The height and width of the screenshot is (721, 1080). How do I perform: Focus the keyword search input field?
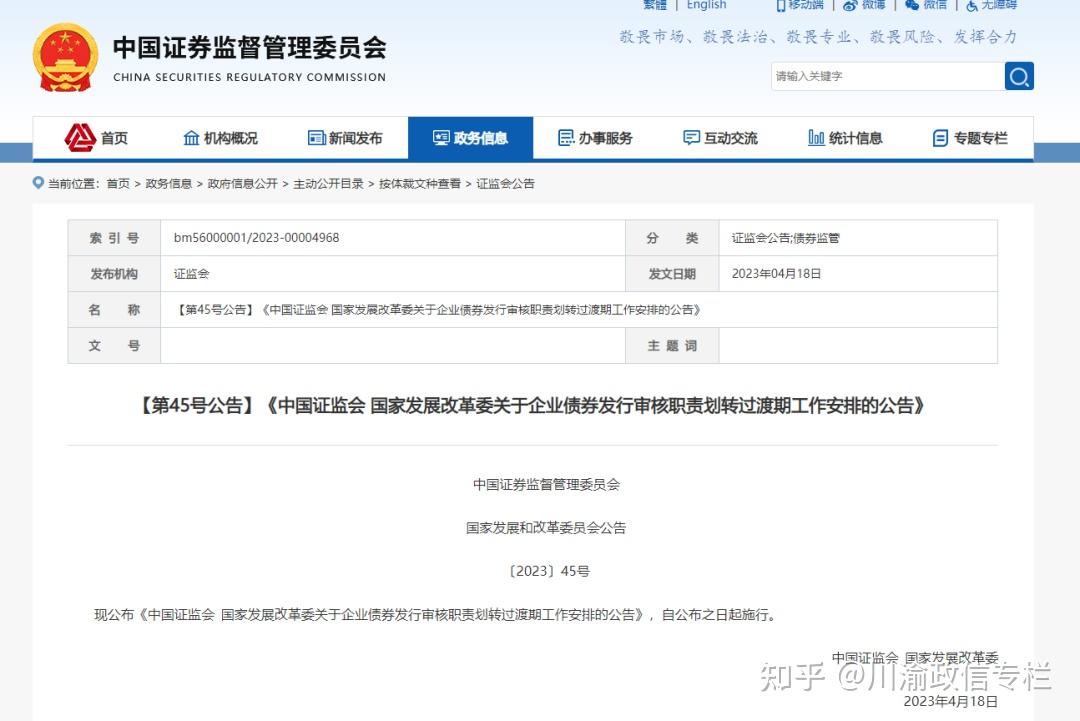pos(888,76)
